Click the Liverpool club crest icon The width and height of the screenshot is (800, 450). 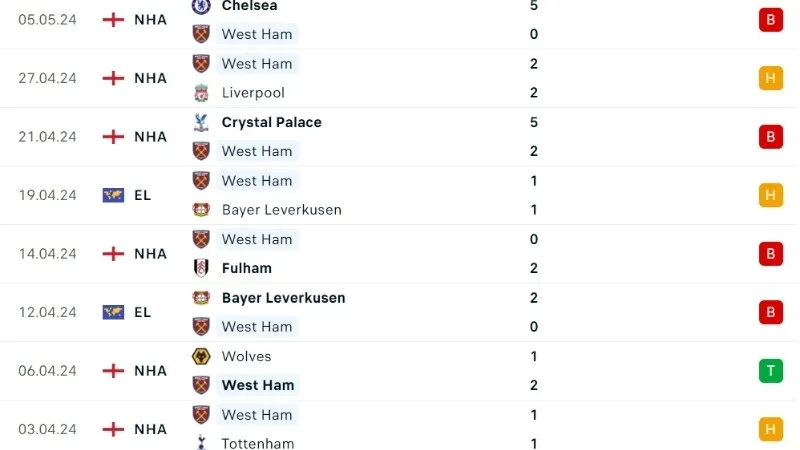201,93
